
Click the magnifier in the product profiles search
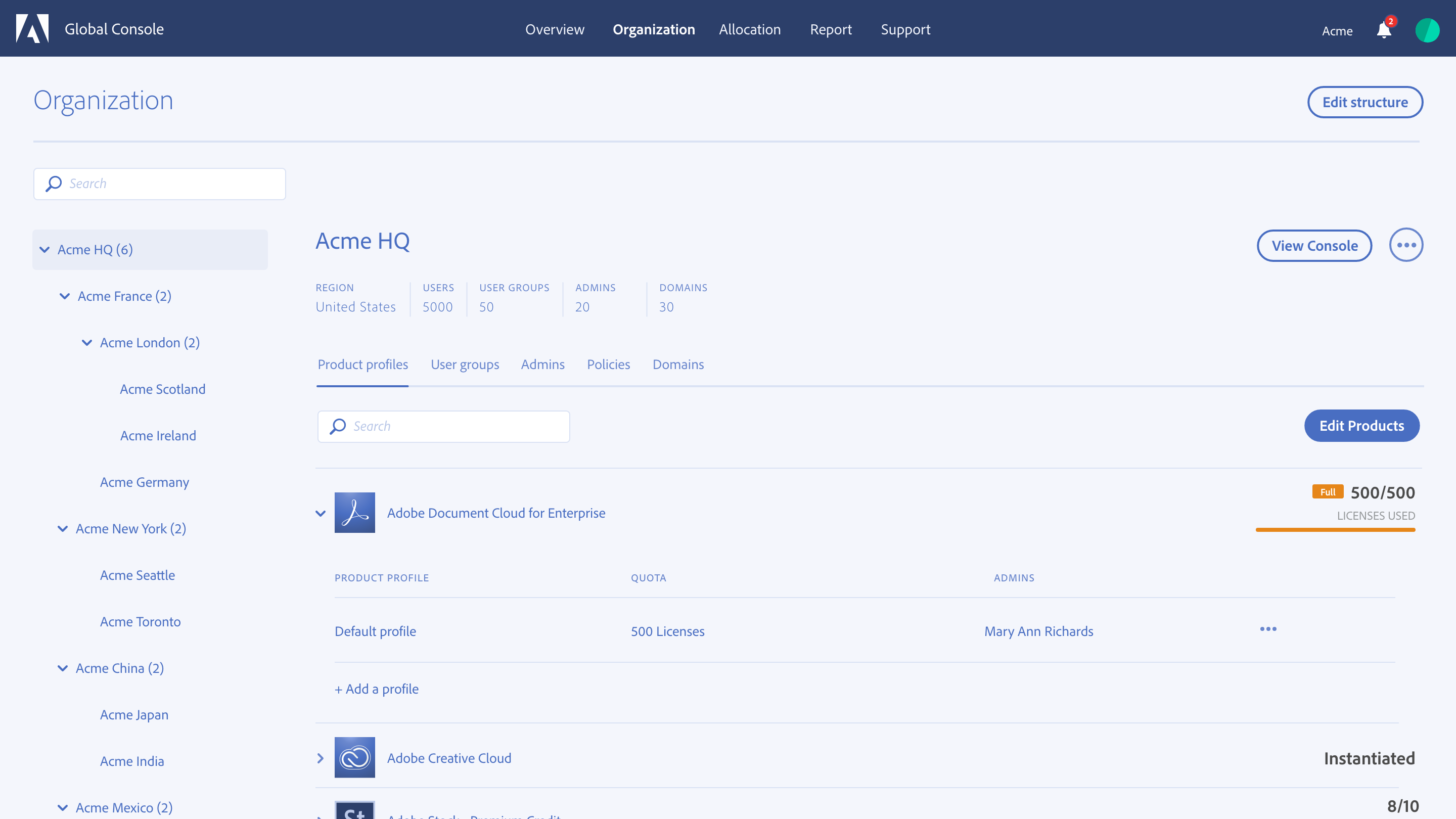pos(338,426)
